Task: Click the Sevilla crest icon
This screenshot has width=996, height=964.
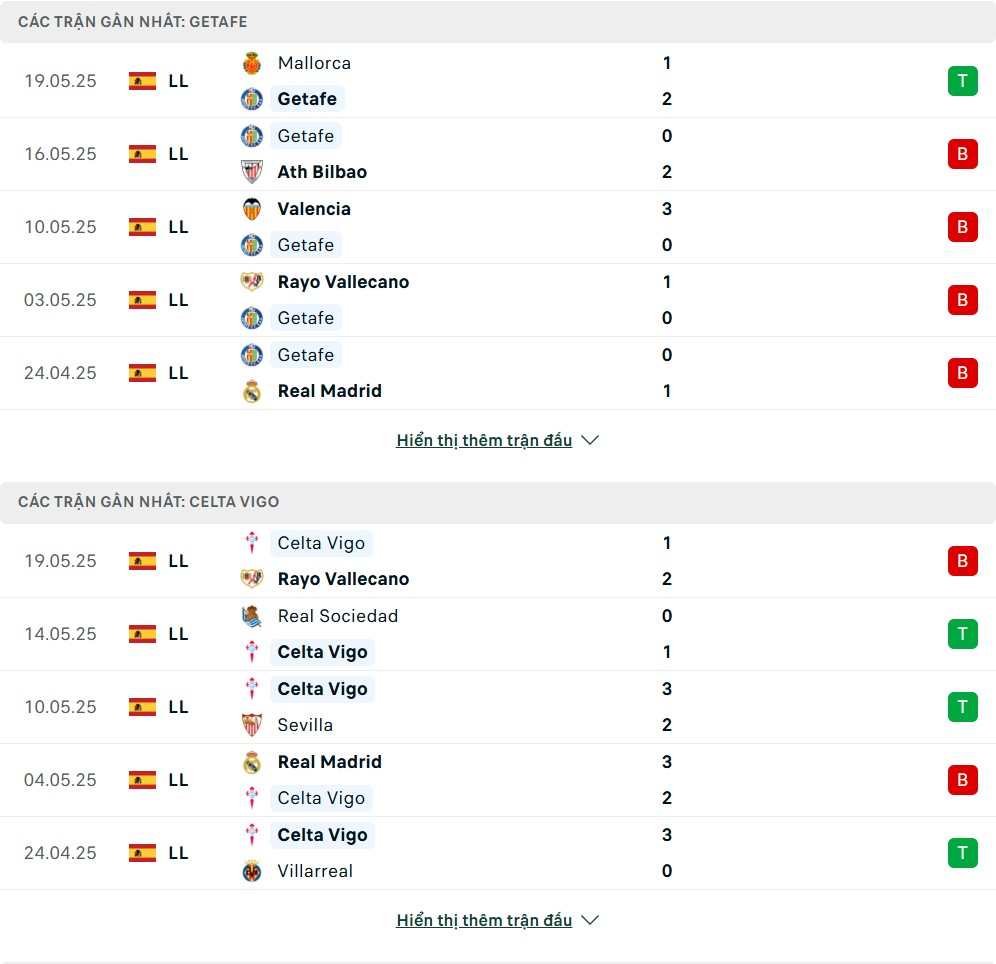Action: point(252,725)
